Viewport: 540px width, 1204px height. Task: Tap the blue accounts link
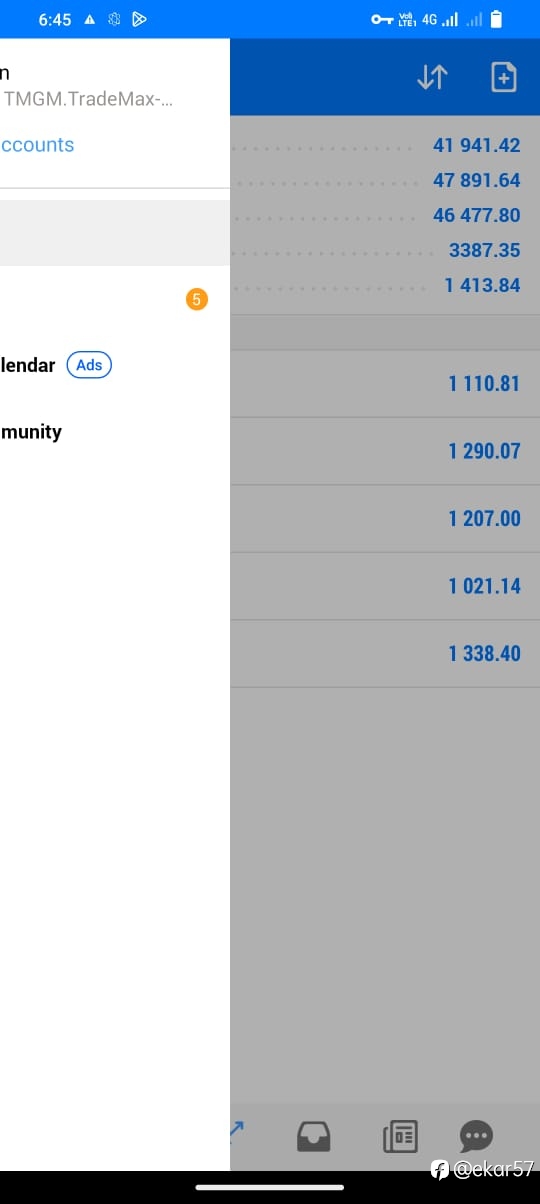[37, 145]
